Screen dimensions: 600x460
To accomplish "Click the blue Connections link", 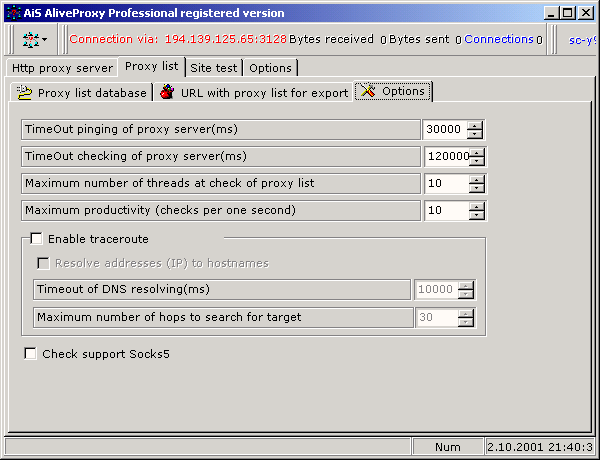I will point(499,39).
